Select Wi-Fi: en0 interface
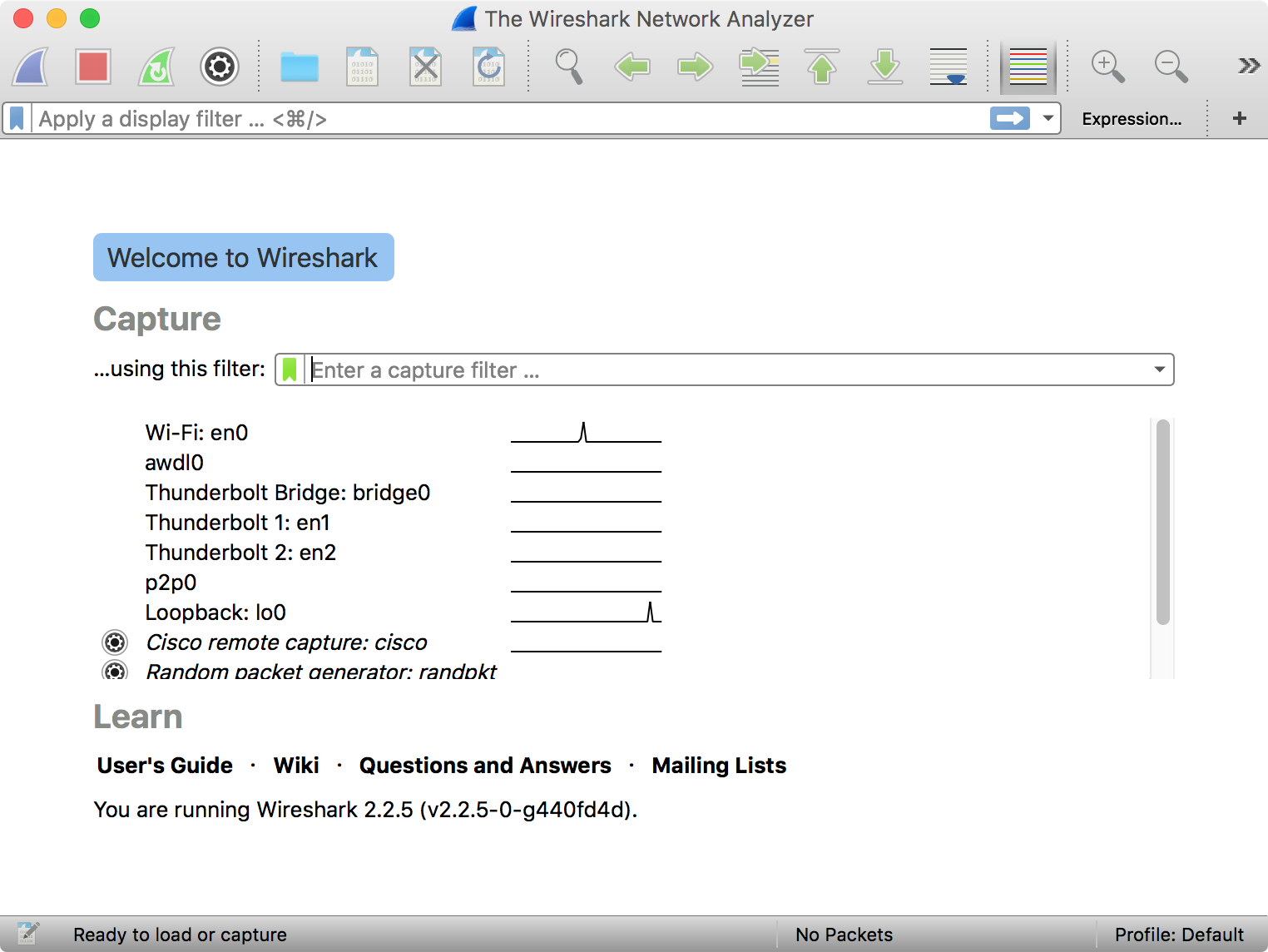This screenshot has width=1268, height=952. [x=197, y=433]
